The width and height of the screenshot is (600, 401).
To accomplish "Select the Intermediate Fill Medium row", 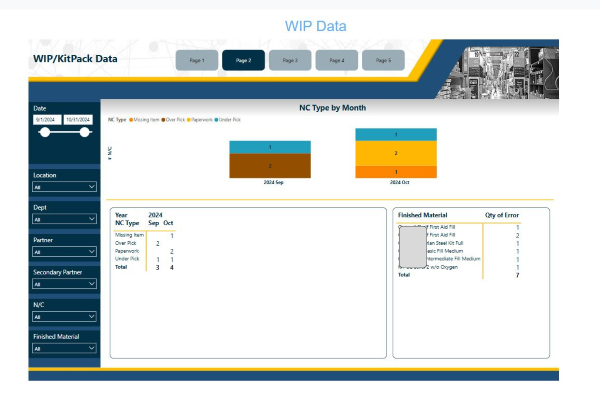I will tap(458, 259).
